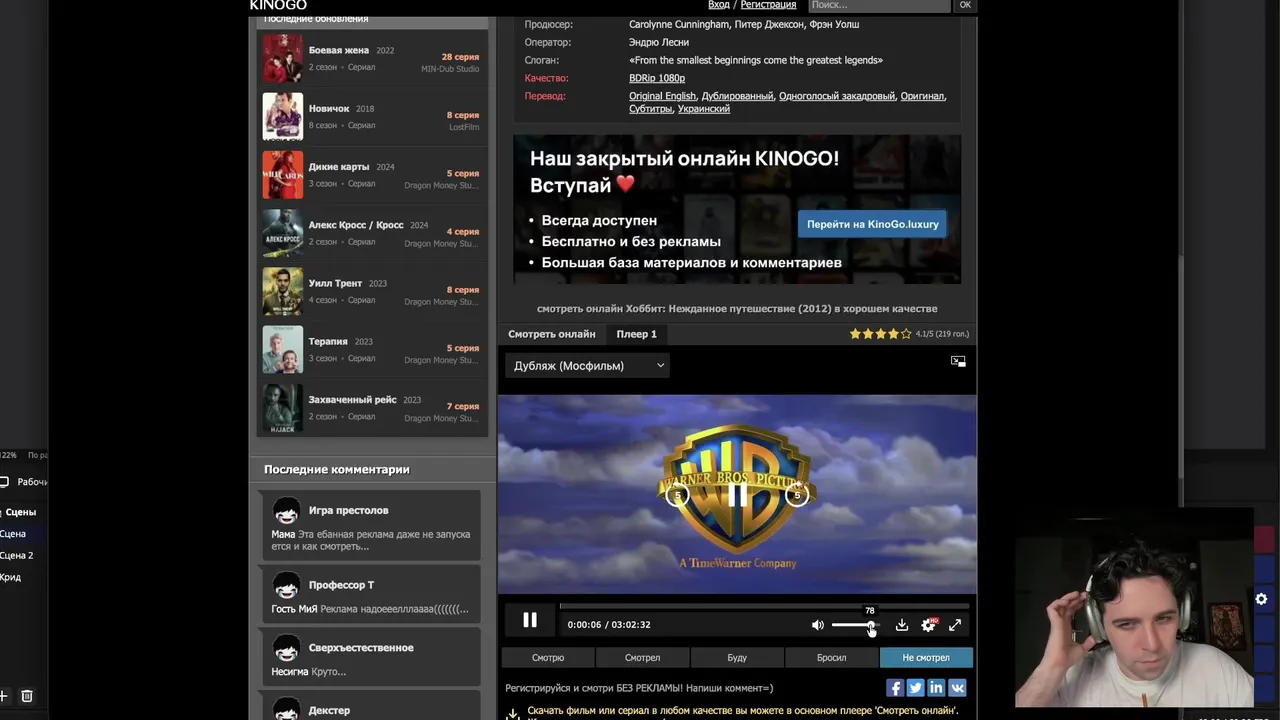The height and width of the screenshot is (720, 1280).
Task: Click the avatar icon beside Сверхъестественное comment
Action: pyautogui.click(x=287, y=648)
